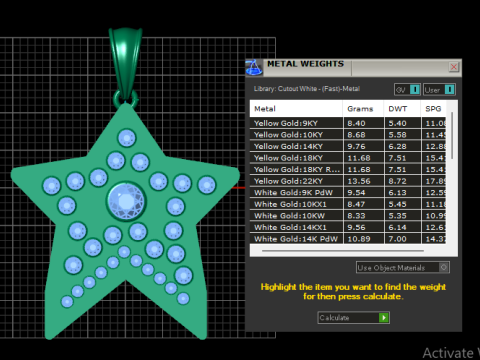Select the White Gold:9K PdW row
480x360 pixels.
[x=348, y=192]
